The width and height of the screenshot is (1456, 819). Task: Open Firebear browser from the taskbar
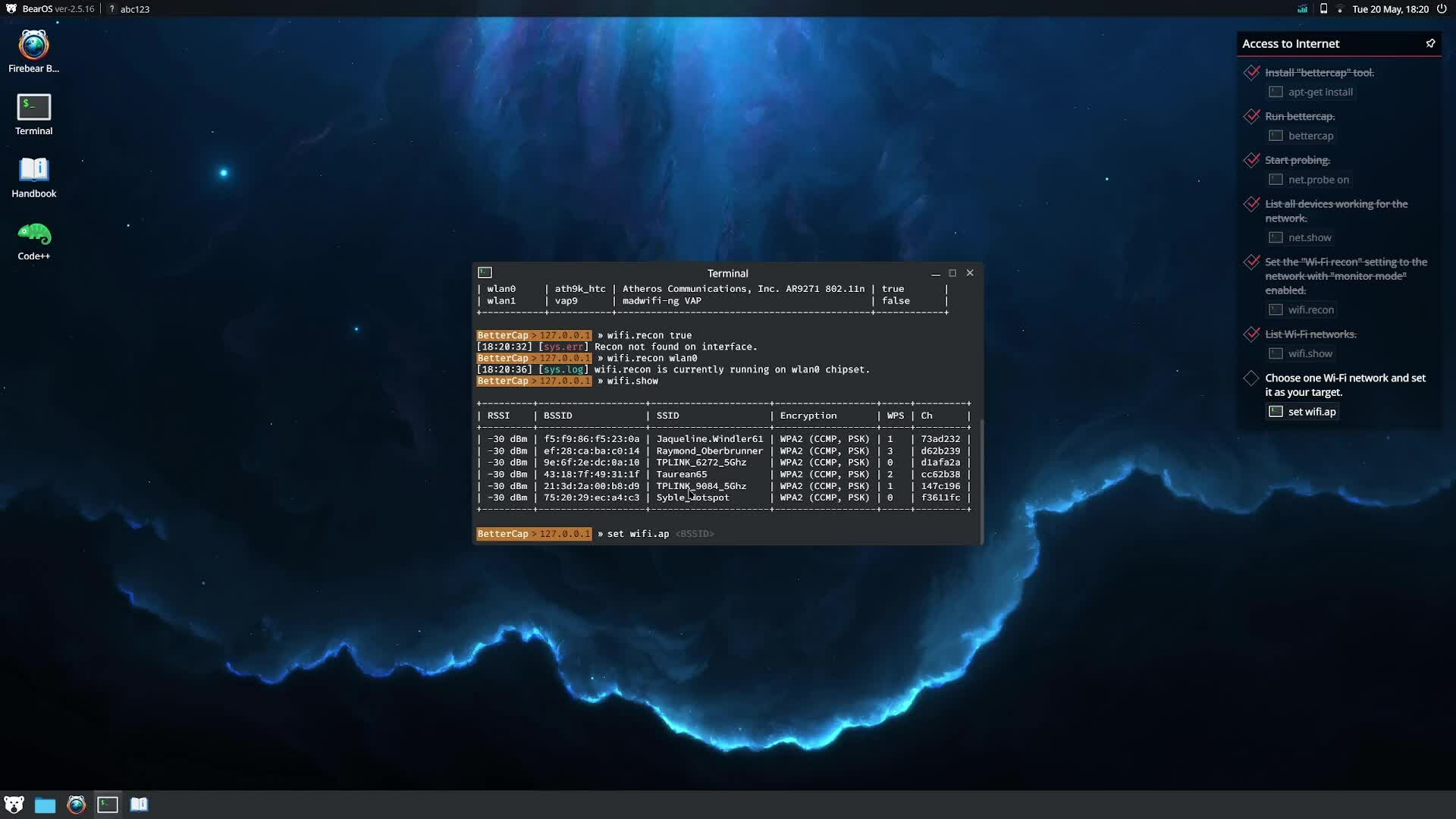click(x=77, y=805)
